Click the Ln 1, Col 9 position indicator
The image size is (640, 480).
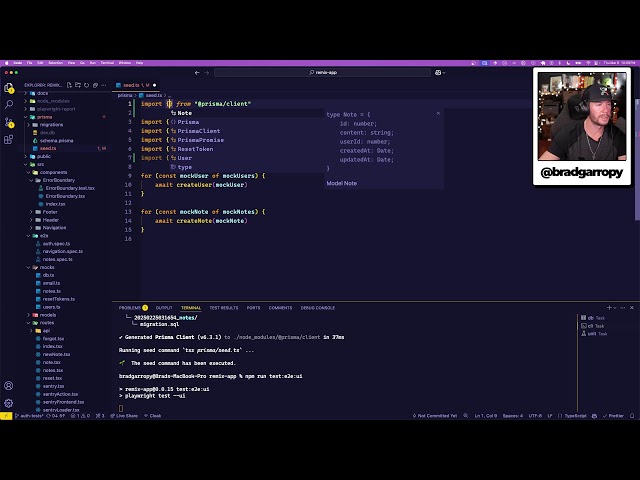point(486,416)
